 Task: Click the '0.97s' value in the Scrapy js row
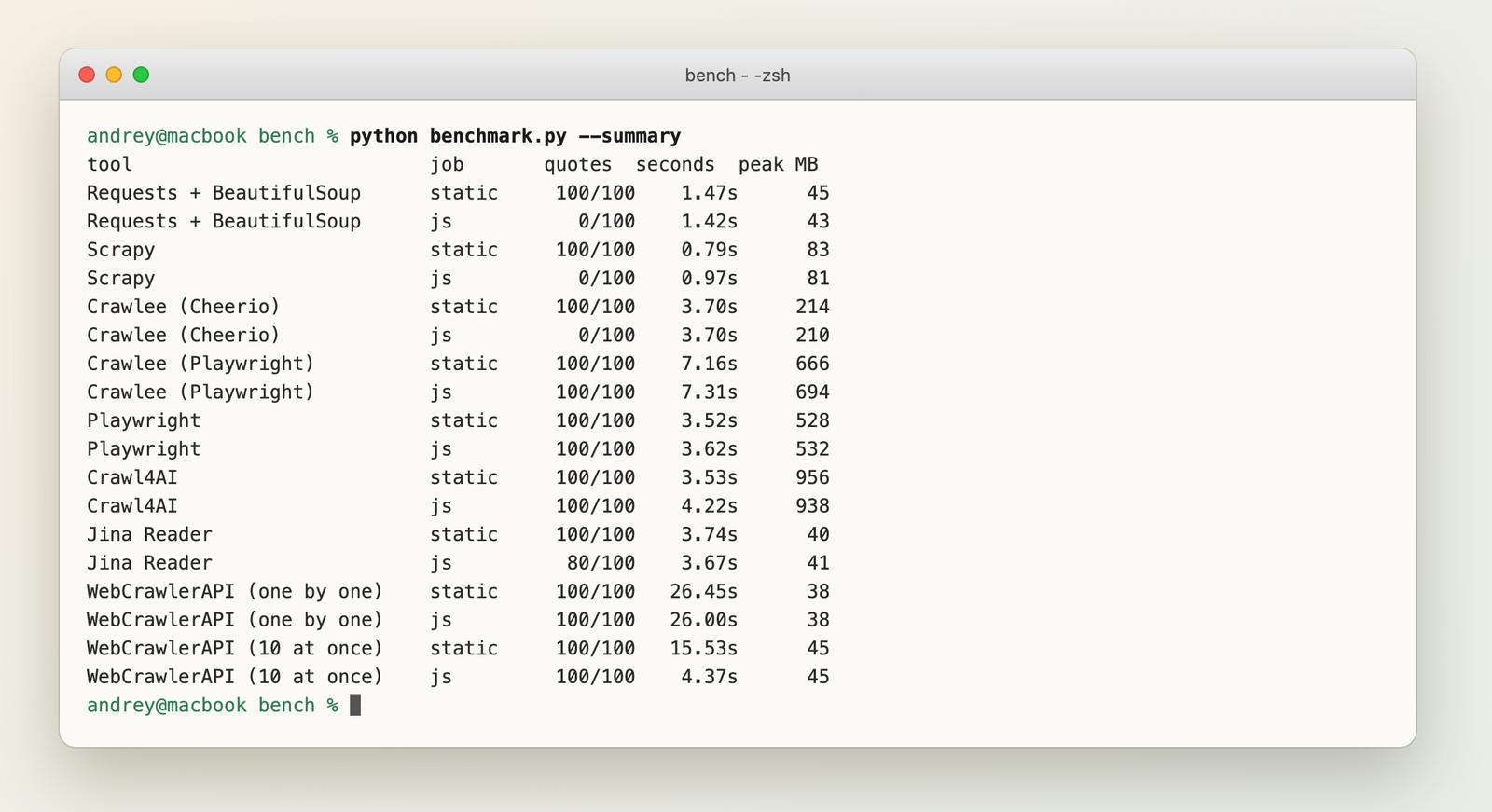(709, 279)
